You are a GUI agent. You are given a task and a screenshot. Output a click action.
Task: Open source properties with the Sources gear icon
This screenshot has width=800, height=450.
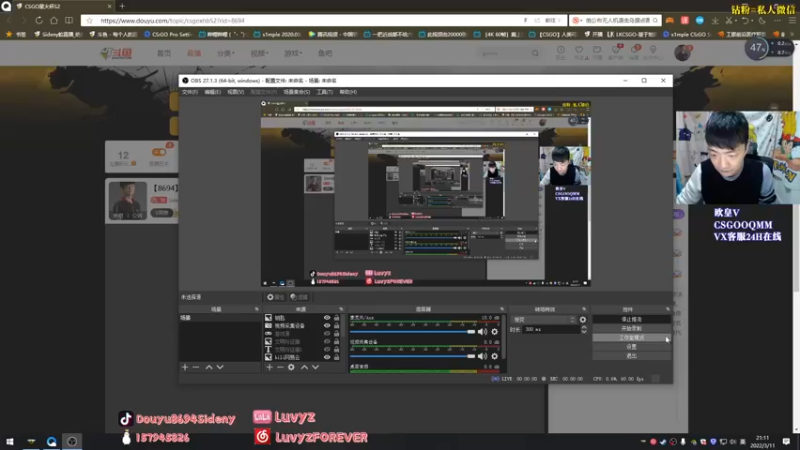pos(291,367)
